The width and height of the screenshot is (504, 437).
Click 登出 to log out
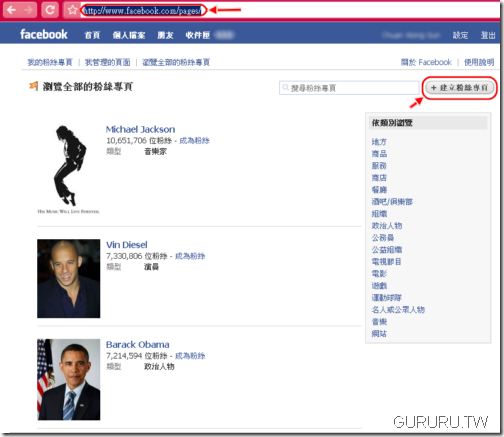coord(488,35)
